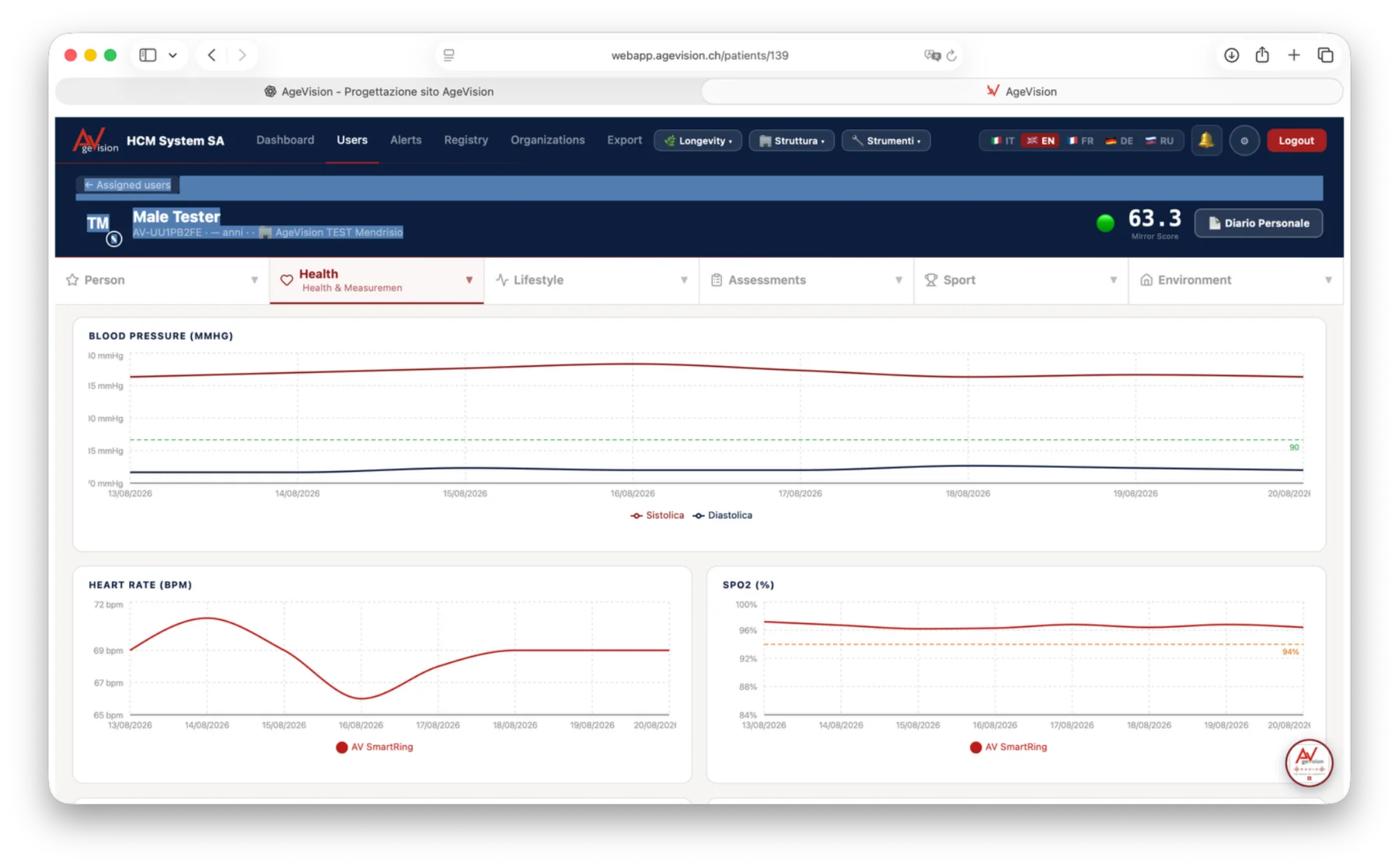The height and width of the screenshot is (868, 1399).
Task: Open the Struttura dropdown
Action: 792,141
